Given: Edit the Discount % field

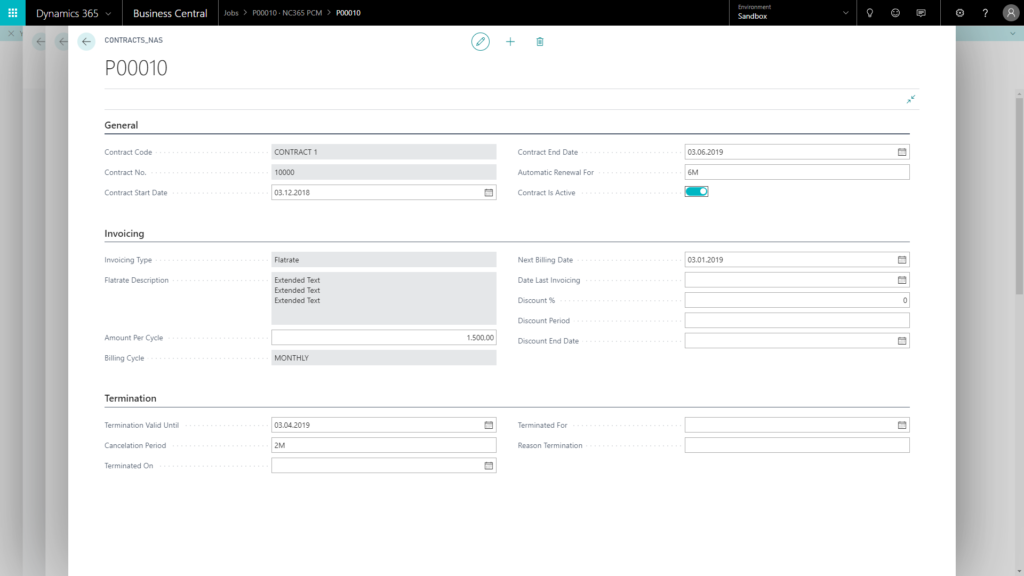Looking at the screenshot, I should (797, 300).
